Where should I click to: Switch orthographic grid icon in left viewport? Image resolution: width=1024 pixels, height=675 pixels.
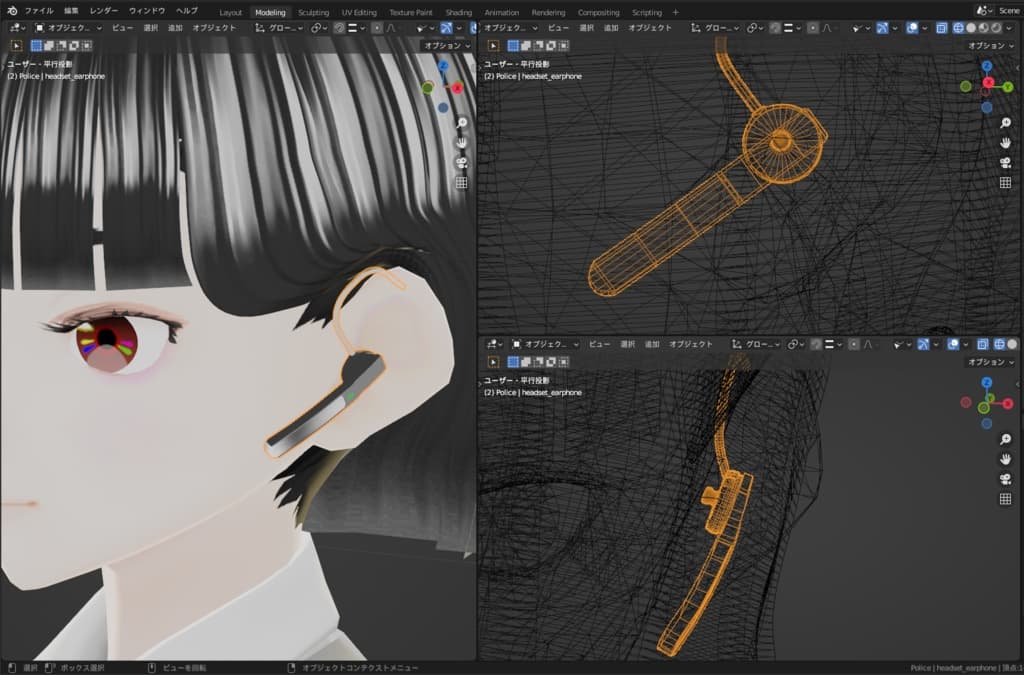click(x=461, y=183)
